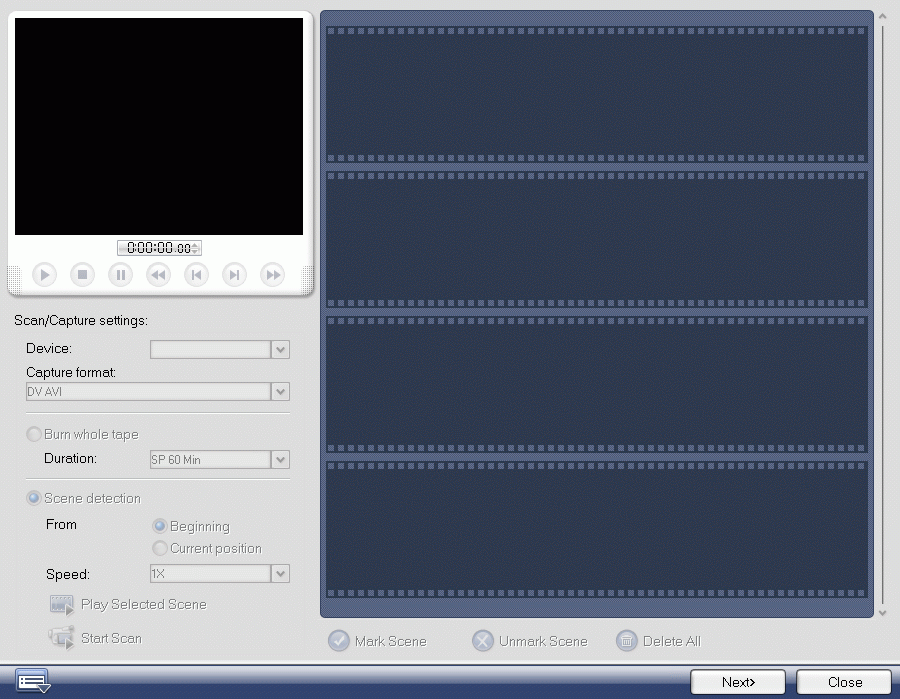The width and height of the screenshot is (900, 699).
Task: Click the Play Selected Scene icon
Action: [x=60, y=604]
